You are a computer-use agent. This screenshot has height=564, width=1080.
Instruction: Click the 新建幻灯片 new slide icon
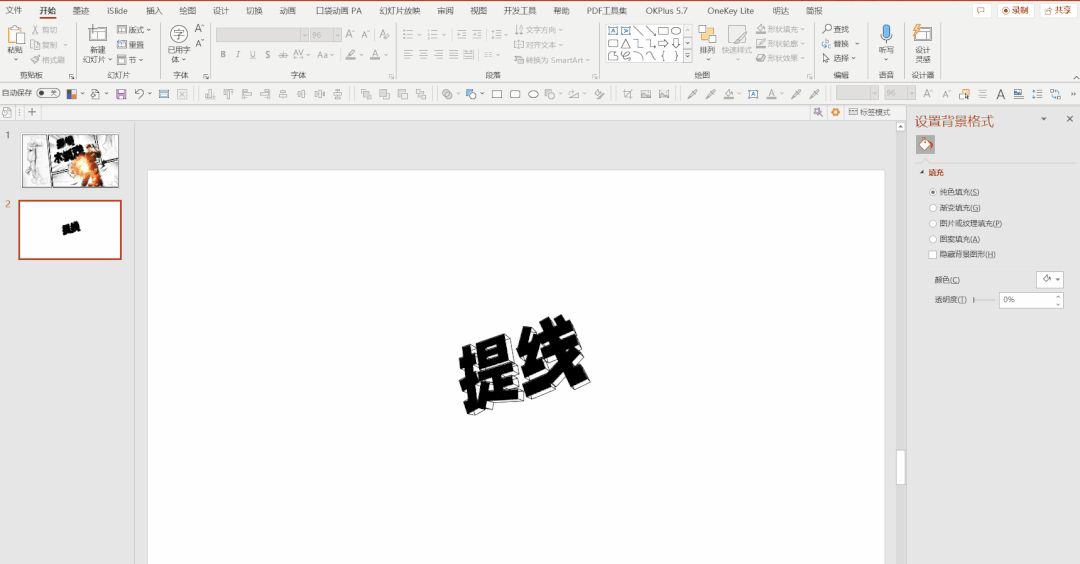click(x=97, y=34)
